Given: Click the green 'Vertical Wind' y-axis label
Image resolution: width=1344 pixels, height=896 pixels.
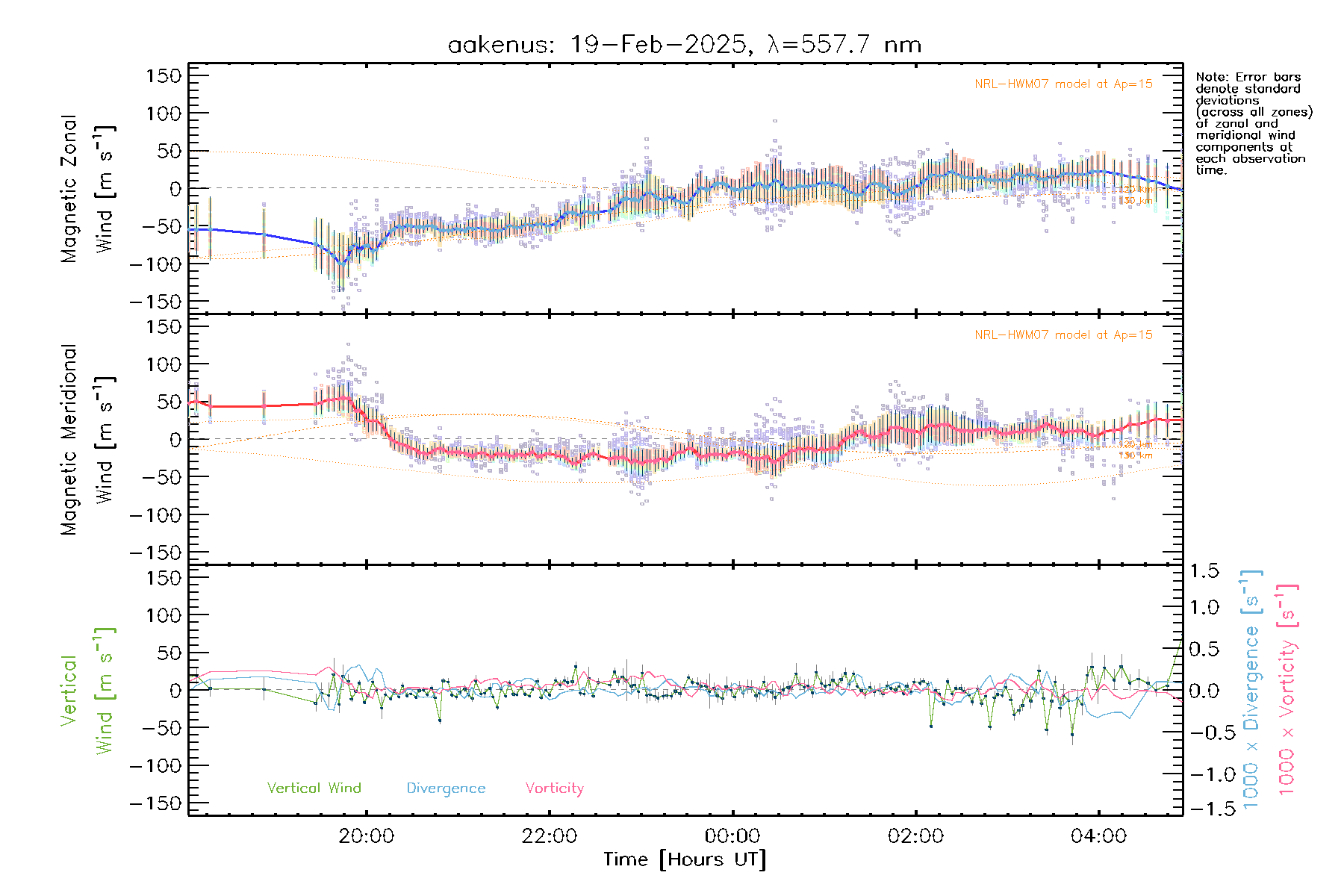Looking at the screenshot, I should pyautogui.click(x=87, y=690).
